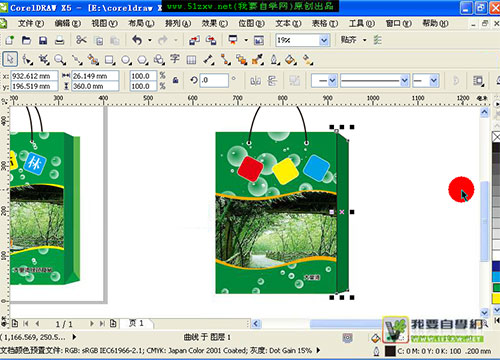
Task: Click the Print icon
Action: click(59, 40)
